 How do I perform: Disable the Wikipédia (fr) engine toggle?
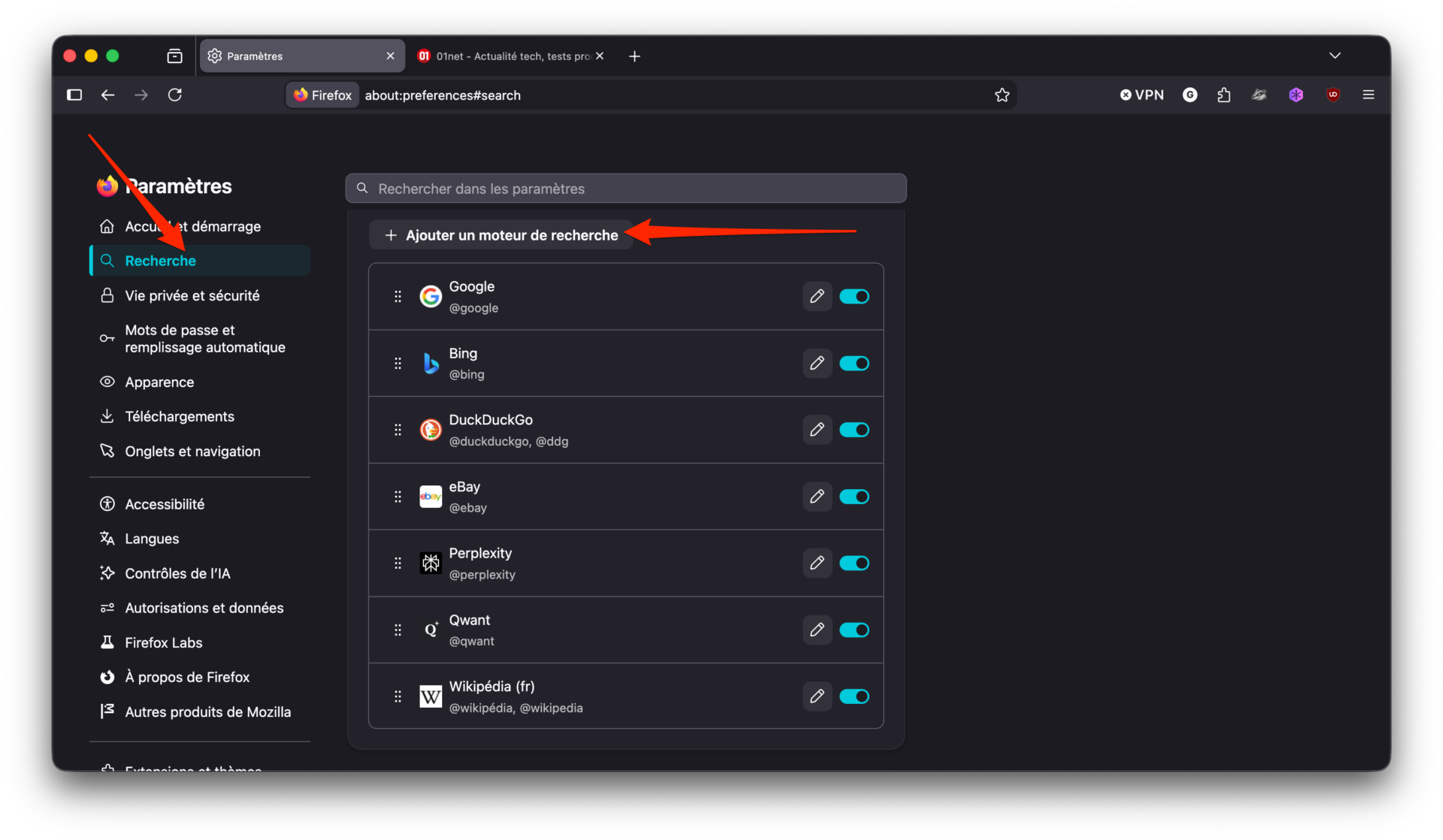pyautogui.click(x=855, y=696)
